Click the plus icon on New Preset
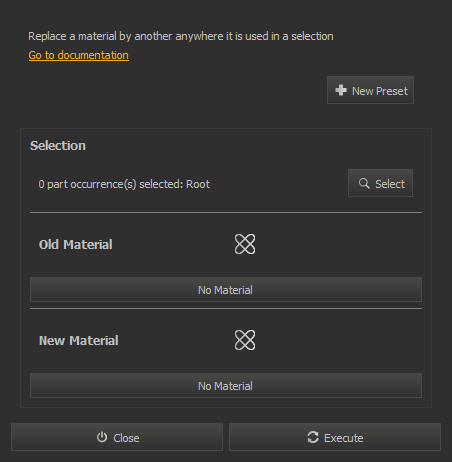Image resolution: width=452 pixels, height=462 pixels. coord(341,90)
